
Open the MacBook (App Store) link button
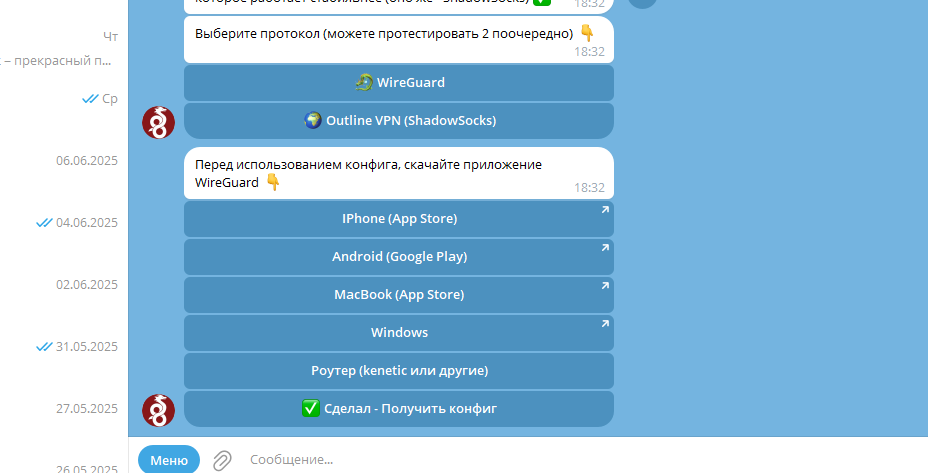pyautogui.click(x=399, y=295)
